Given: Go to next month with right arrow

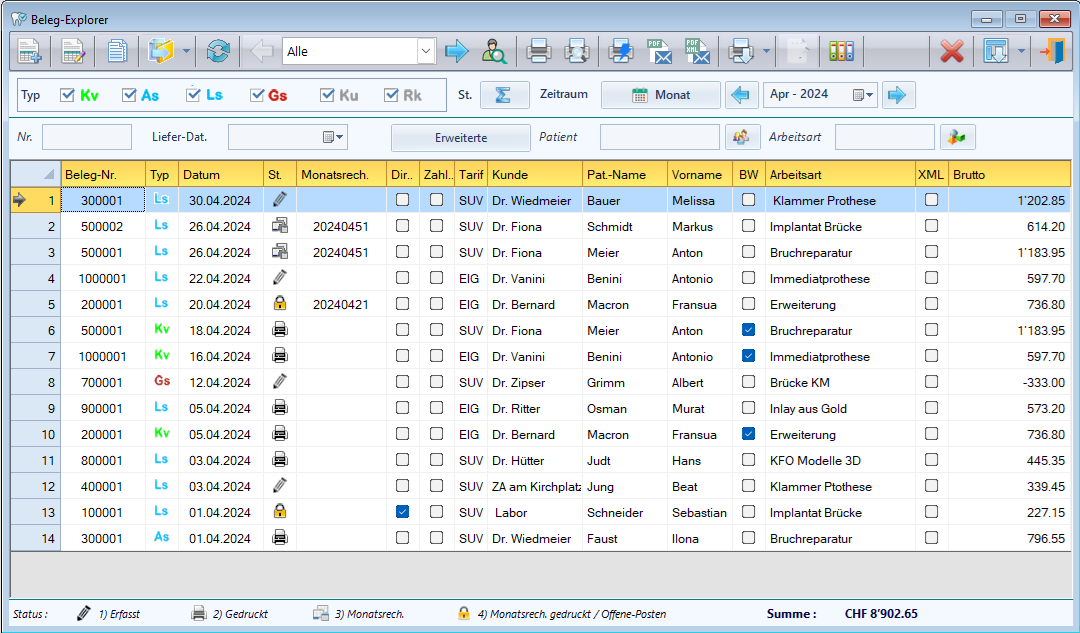Looking at the screenshot, I should click(899, 95).
